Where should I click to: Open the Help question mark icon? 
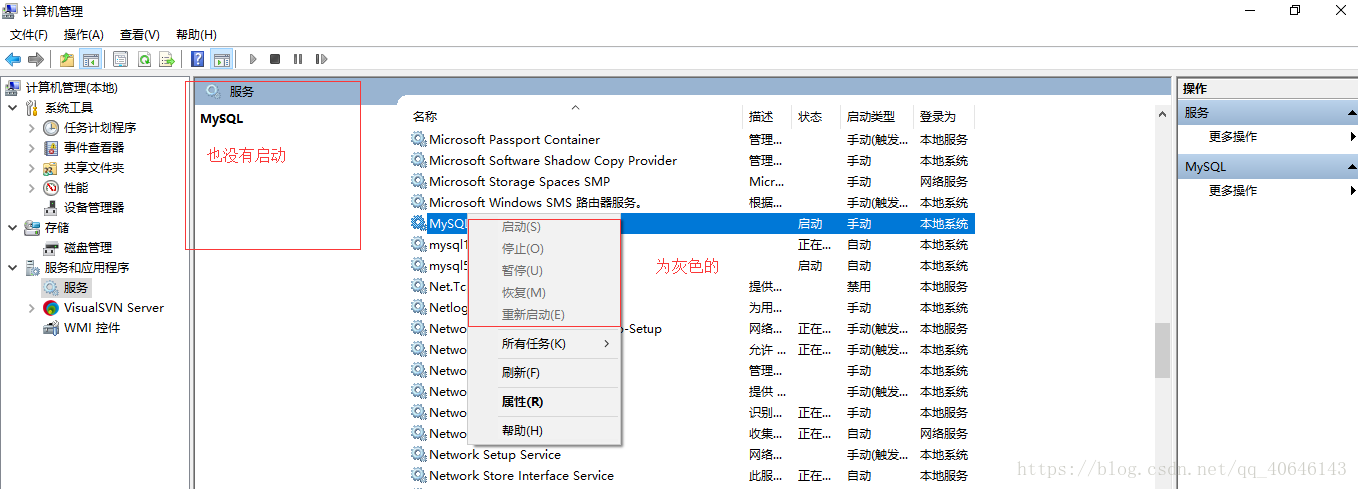[197, 59]
